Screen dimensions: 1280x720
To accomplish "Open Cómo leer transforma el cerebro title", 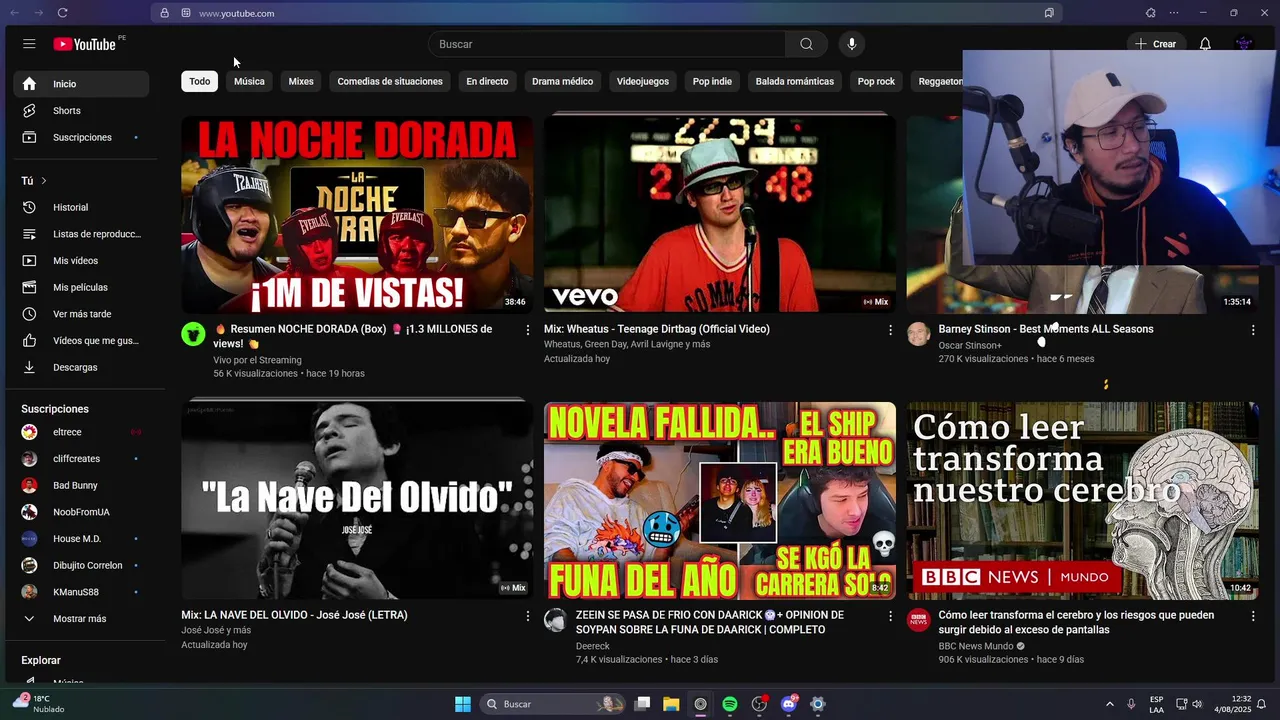I will coord(1076,622).
